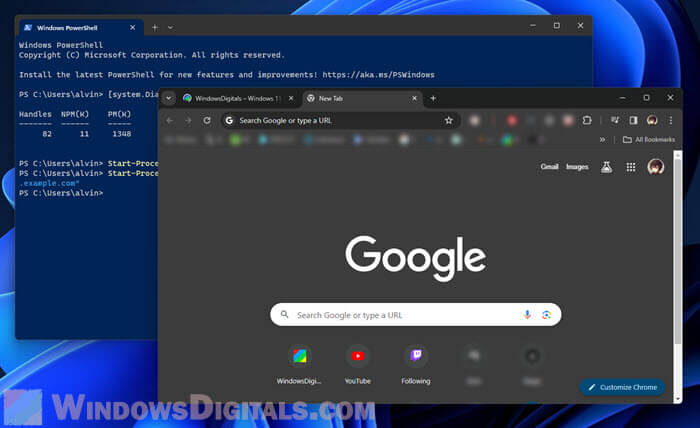Click Chrome page vertical scrollbar

tap(678, 250)
